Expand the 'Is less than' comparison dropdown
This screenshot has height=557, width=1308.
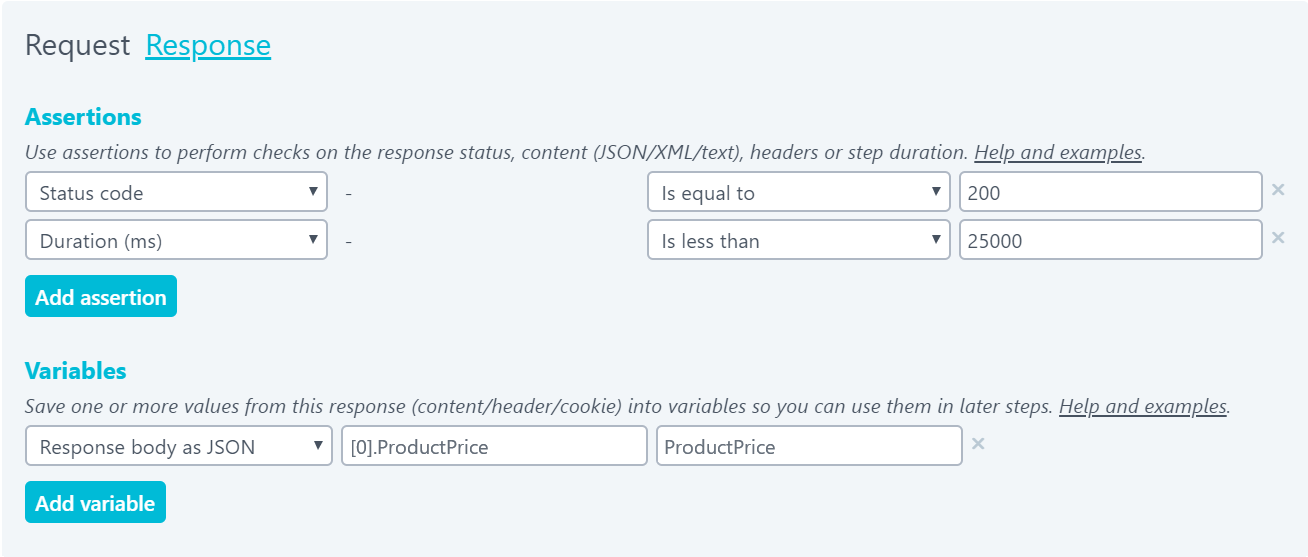tap(799, 240)
